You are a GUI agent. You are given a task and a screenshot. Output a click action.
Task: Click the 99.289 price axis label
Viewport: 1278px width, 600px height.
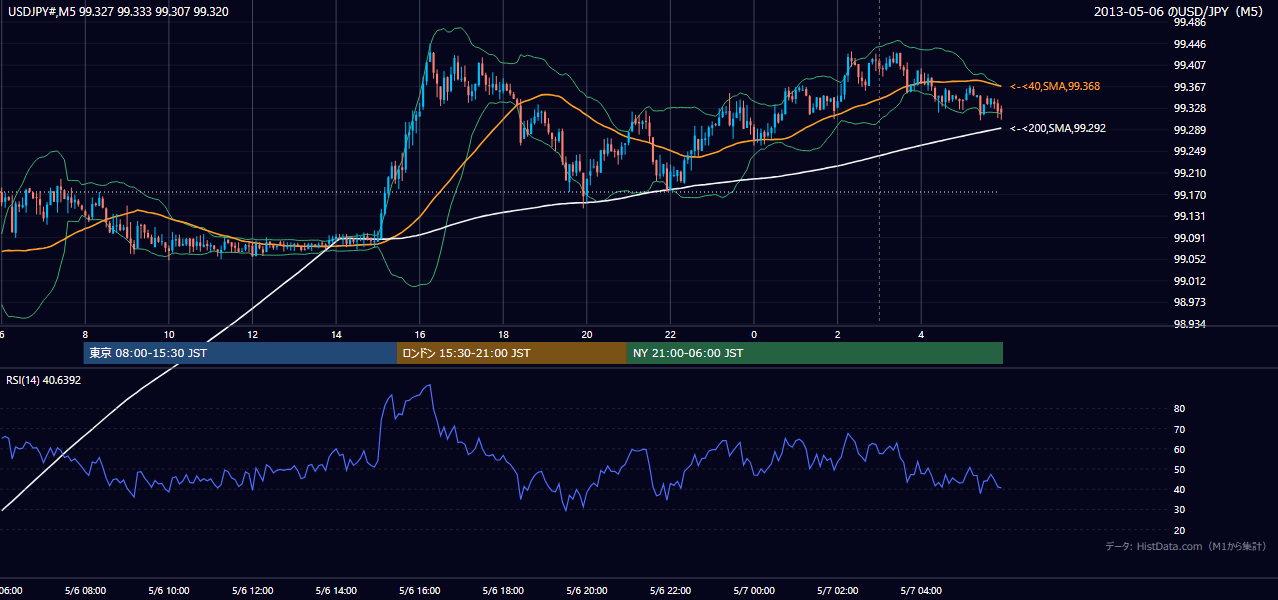(1189, 130)
